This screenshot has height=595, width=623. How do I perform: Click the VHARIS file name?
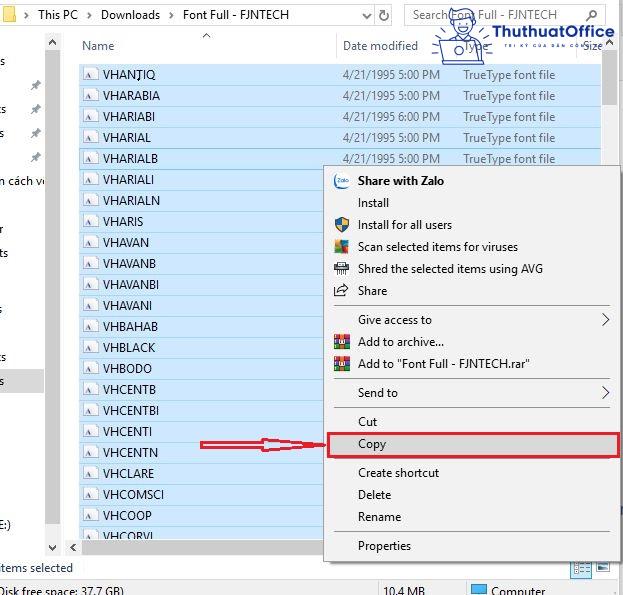[x=123, y=222]
